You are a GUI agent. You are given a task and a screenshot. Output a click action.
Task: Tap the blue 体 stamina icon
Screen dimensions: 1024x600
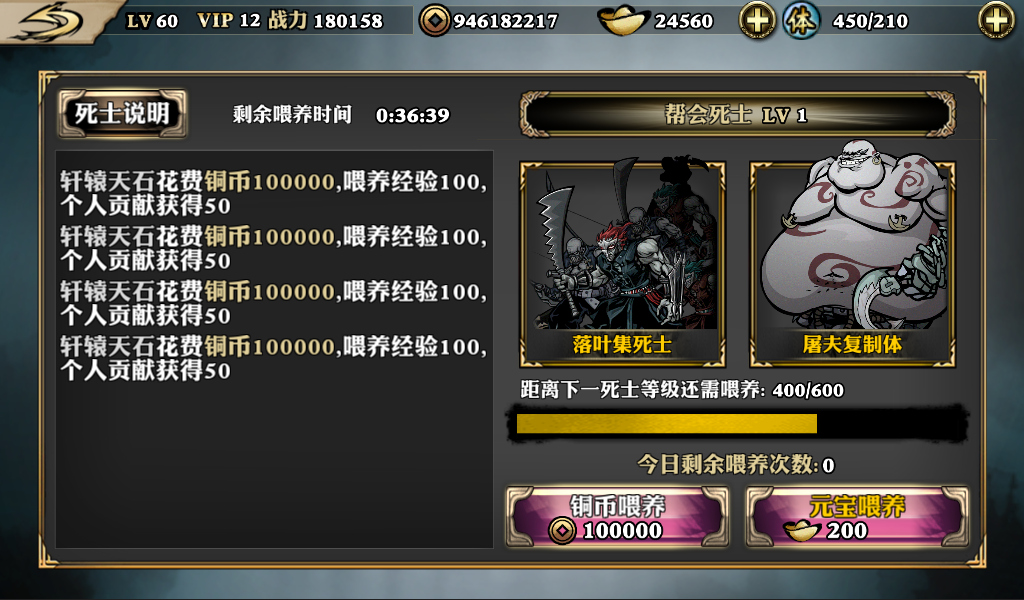point(801,20)
